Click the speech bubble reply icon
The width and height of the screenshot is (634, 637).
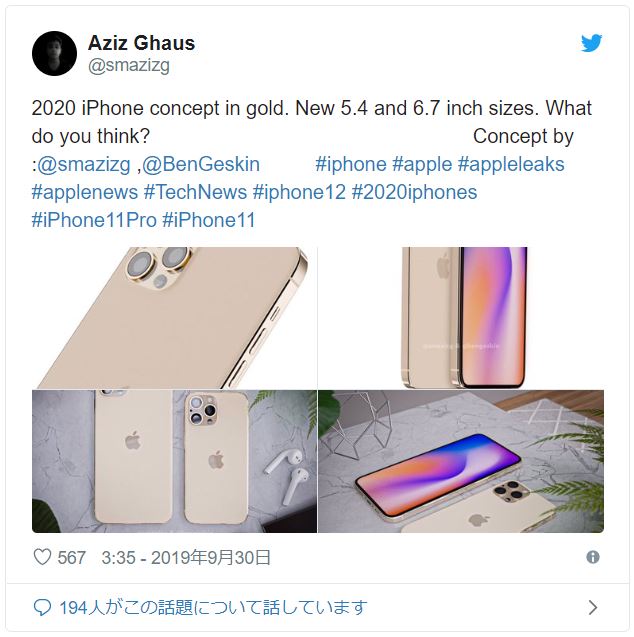(x=42, y=608)
